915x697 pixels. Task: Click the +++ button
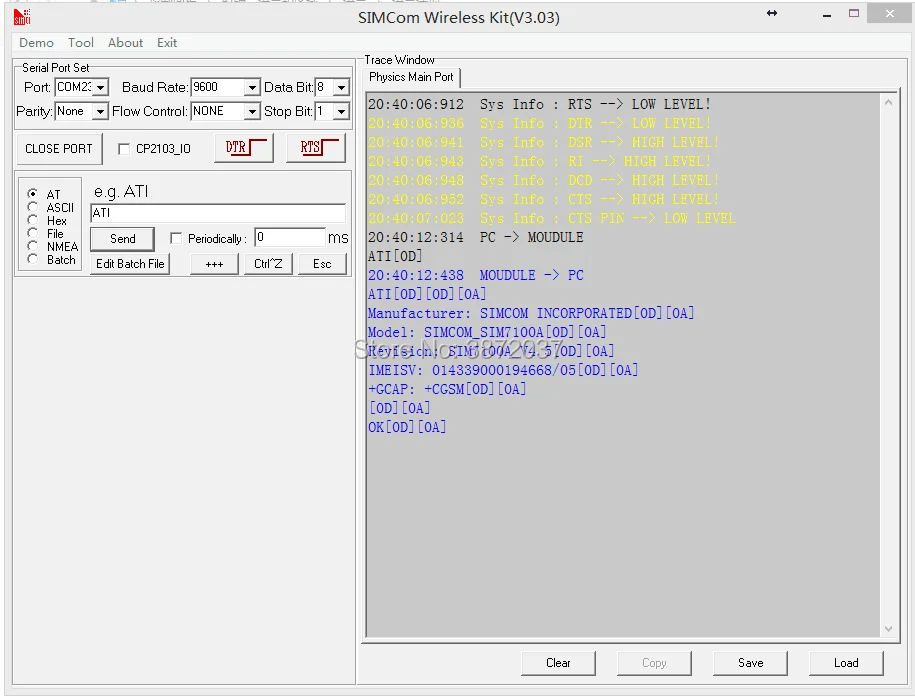[x=214, y=264]
